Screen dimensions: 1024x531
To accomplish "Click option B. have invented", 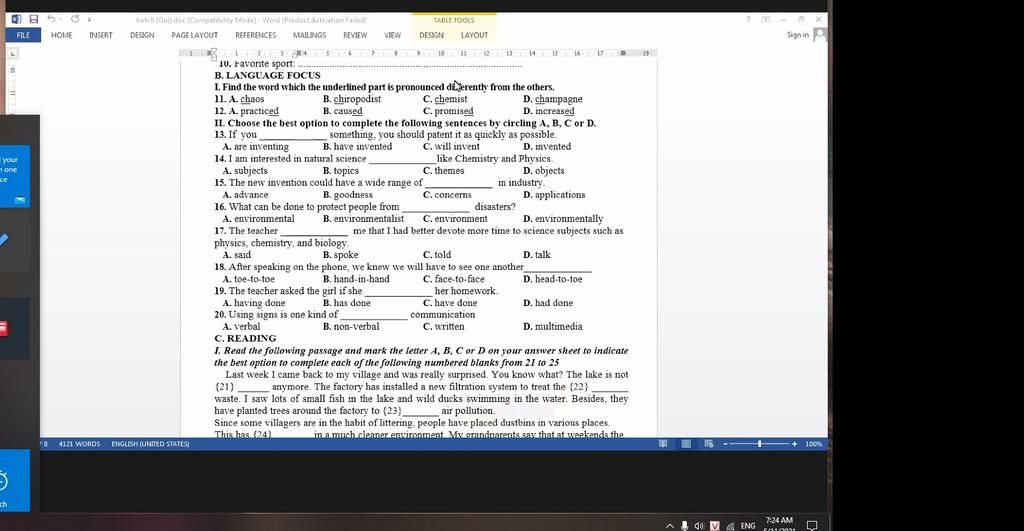I will tap(357, 146).
